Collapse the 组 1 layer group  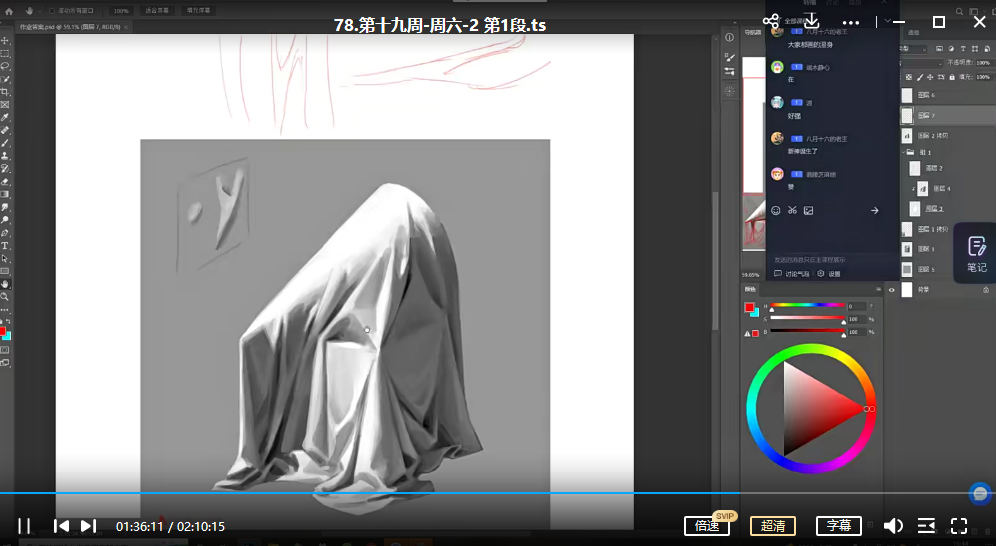[903, 152]
